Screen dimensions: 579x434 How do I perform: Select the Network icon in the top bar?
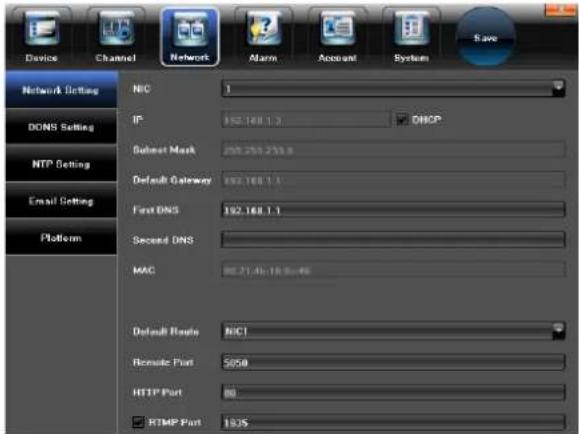coord(190,36)
